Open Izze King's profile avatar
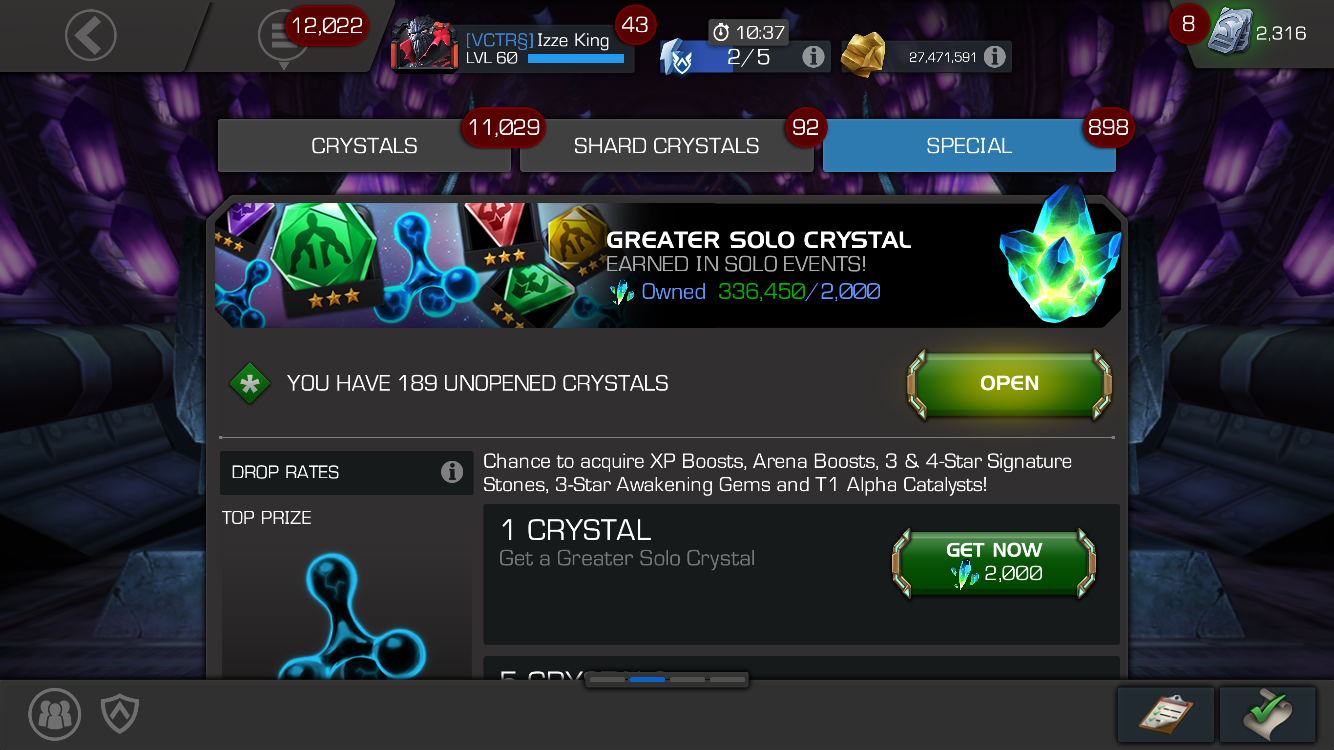 pos(424,46)
